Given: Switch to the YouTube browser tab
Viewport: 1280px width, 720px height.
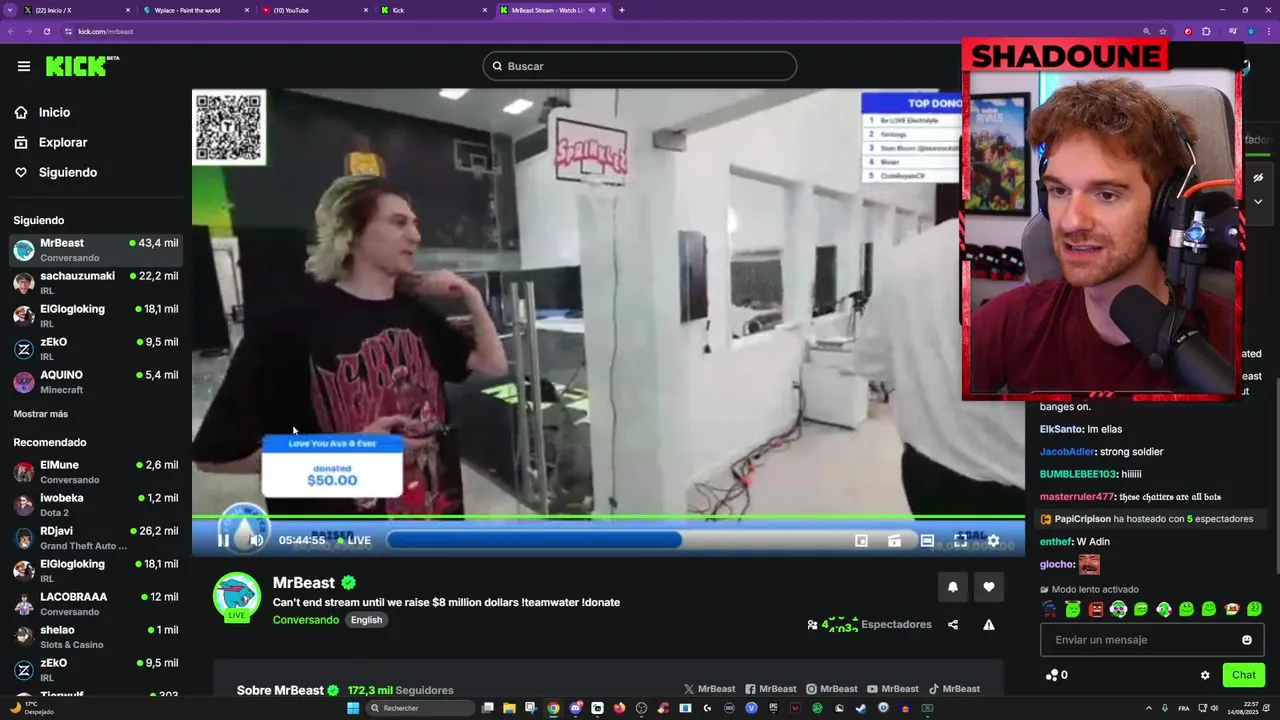Looking at the screenshot, I should pos(314,10).
